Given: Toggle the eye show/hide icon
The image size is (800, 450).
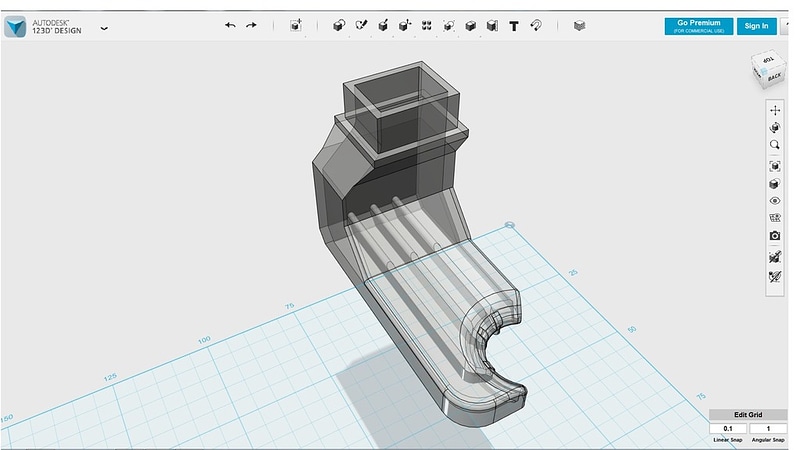Looking at the screenshot, I should (x=775, y=201).
